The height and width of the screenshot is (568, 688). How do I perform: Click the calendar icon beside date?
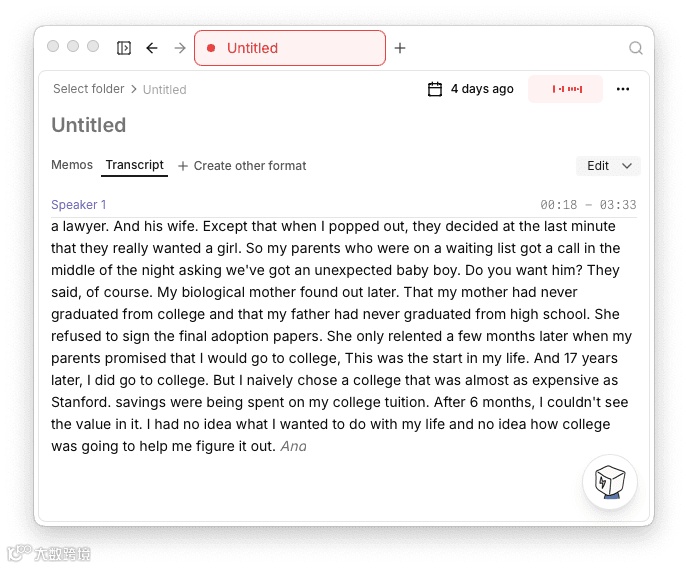pos(435,89)
